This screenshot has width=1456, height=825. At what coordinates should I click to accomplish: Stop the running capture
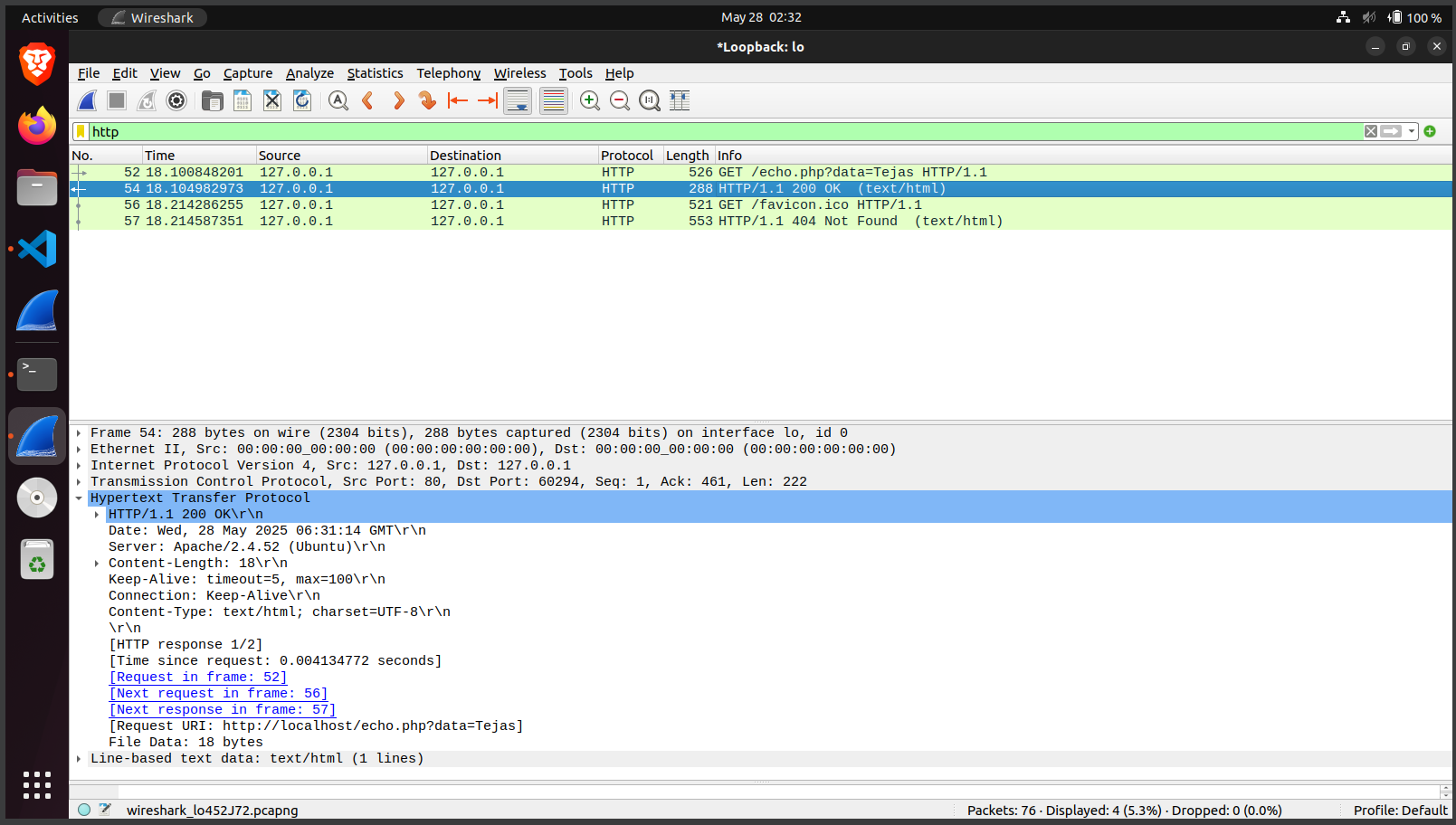click(117, 100)
